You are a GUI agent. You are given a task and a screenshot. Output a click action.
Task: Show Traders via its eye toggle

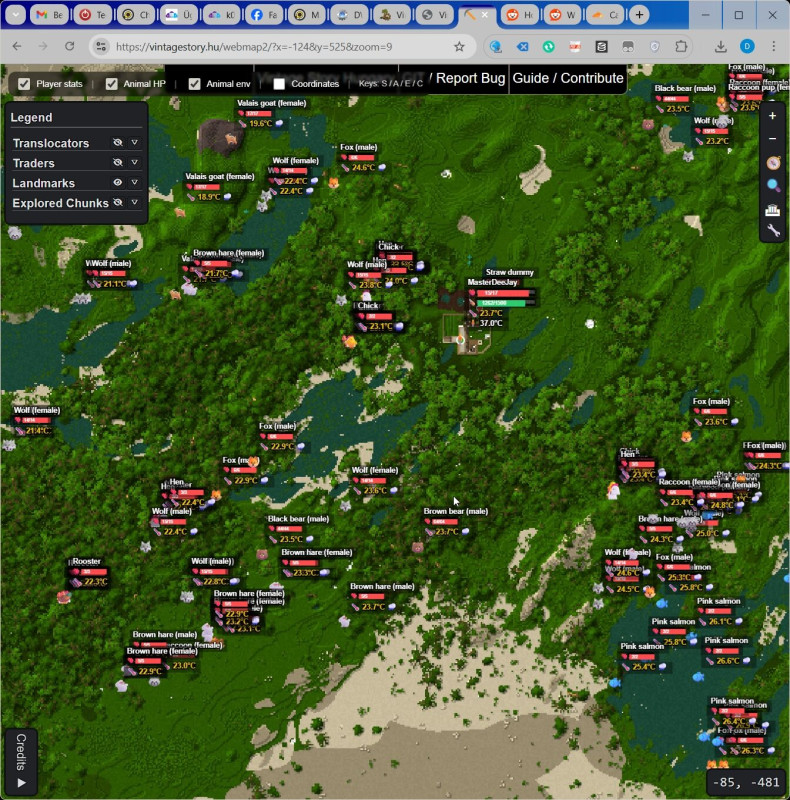[118, 162]
